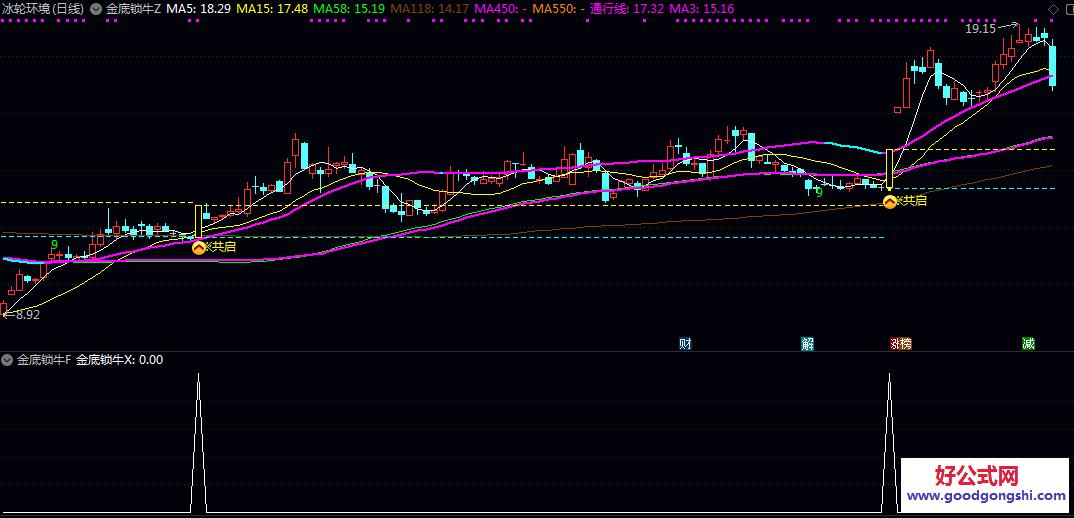Click the blue 财 event marker
This screenshot has width=1074, height=518.
pyautogui.click(x=685, y=344)
